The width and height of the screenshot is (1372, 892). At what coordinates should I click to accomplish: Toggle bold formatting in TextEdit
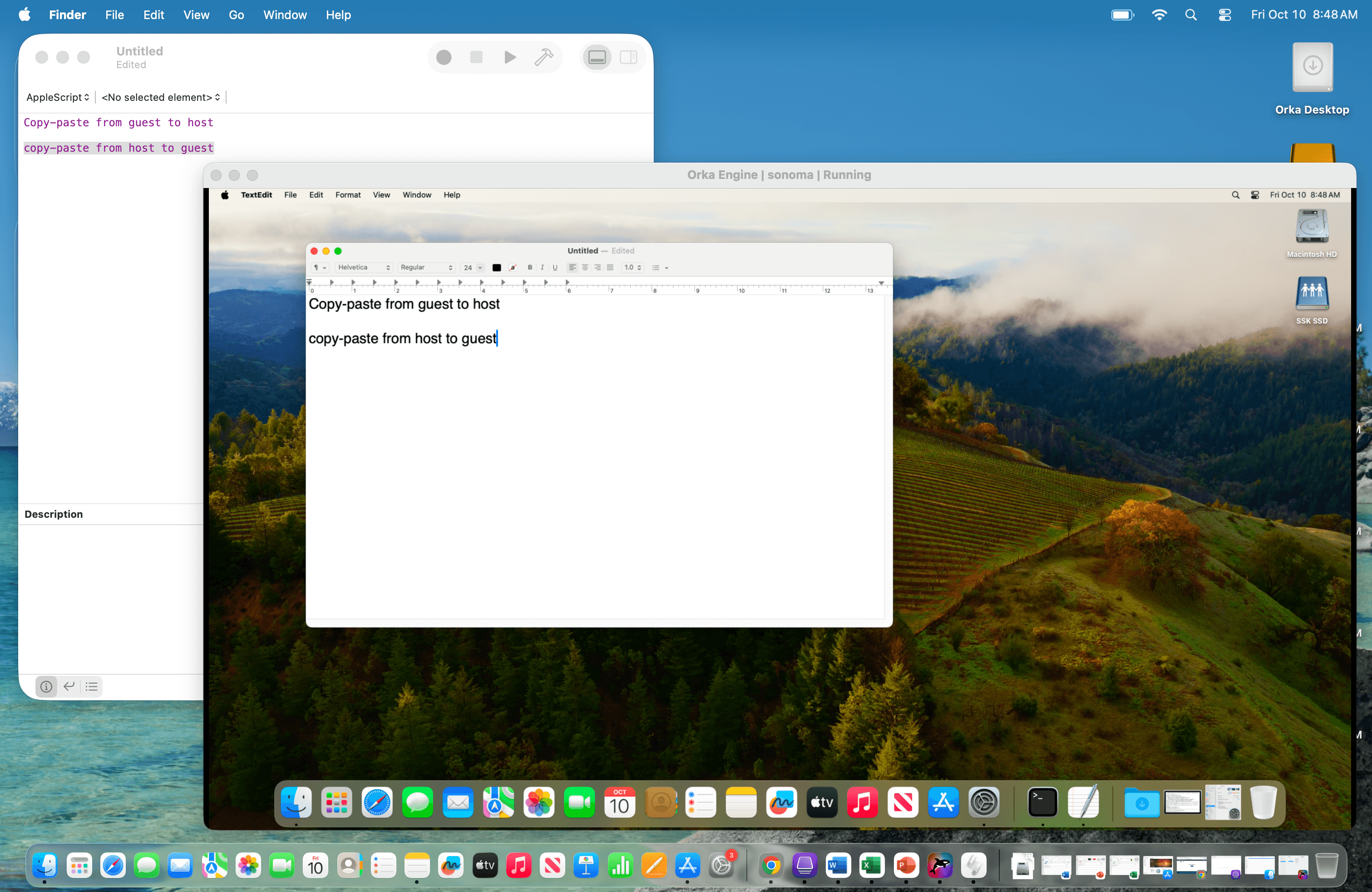pyautogui.click(x=530, y=268)
